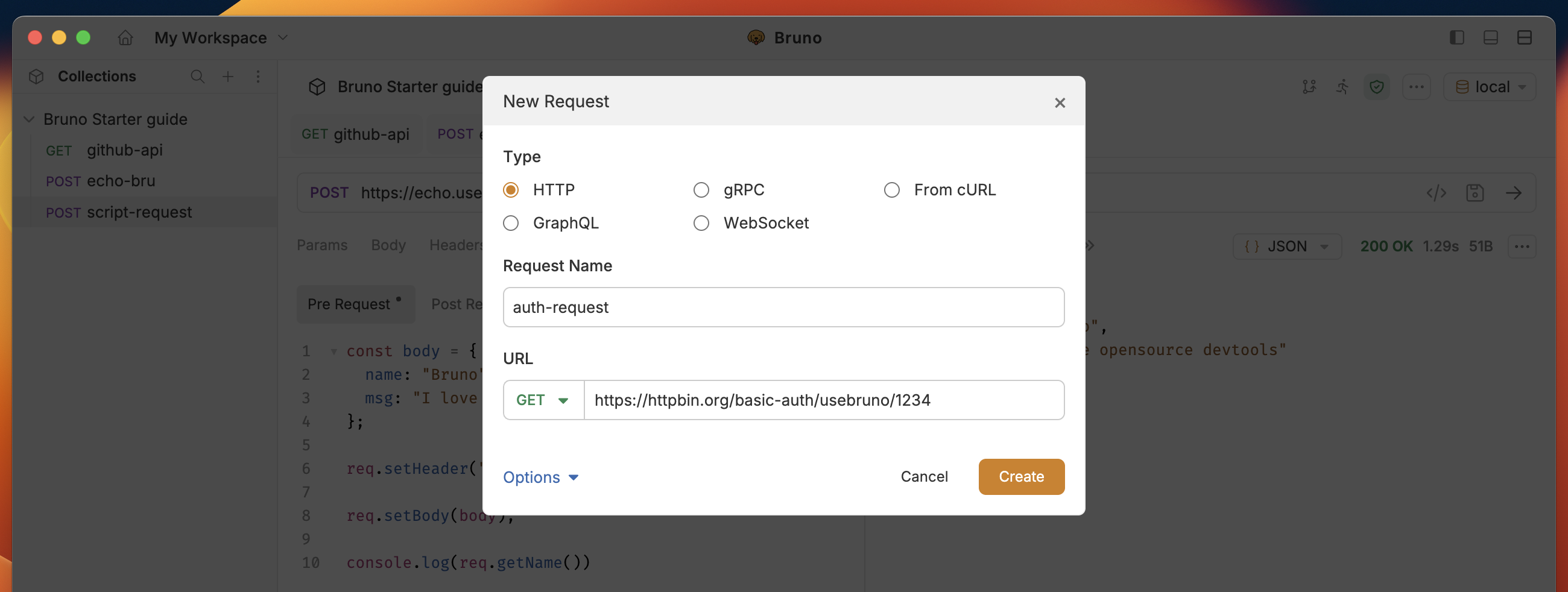Click the green shield security icon

[1376, 87]
